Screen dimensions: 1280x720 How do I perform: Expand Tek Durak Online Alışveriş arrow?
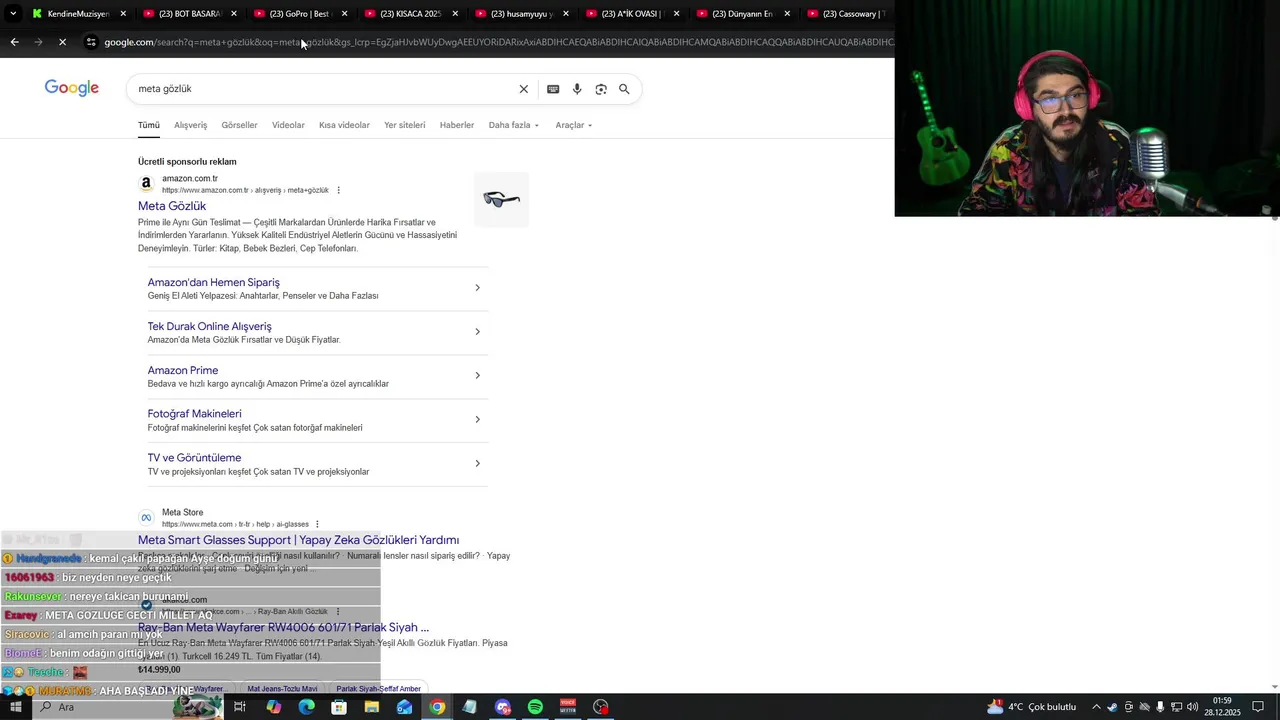click(477, 332)
